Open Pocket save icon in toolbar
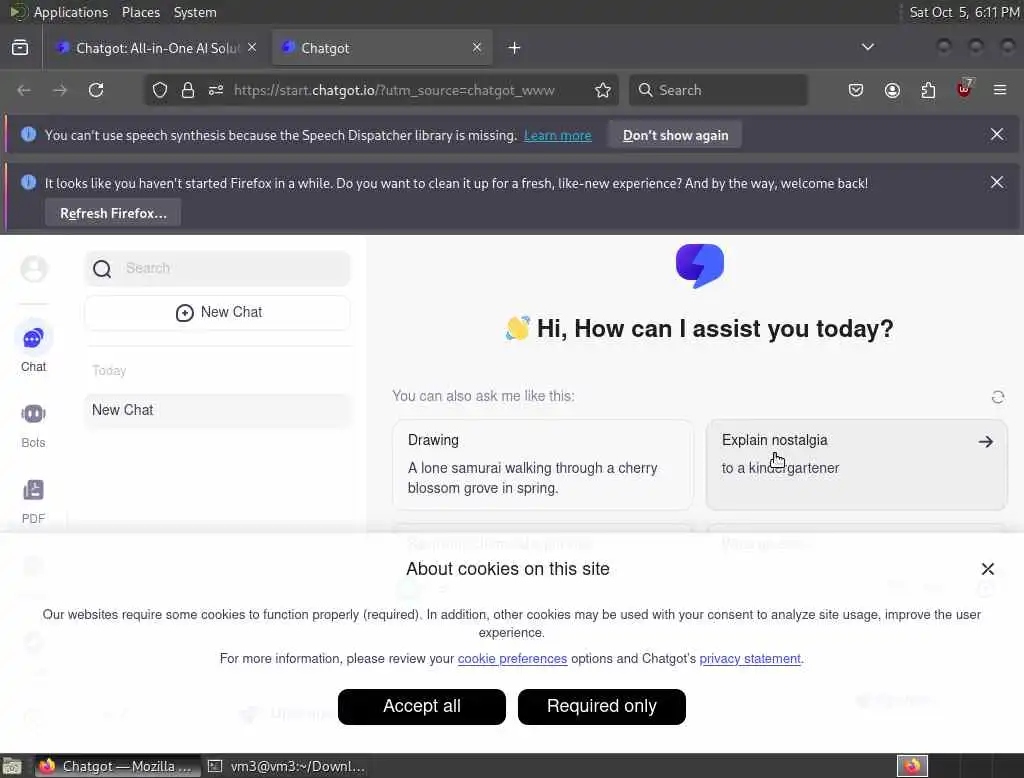This screenshot has width=1024, height=778. [856, 90]
